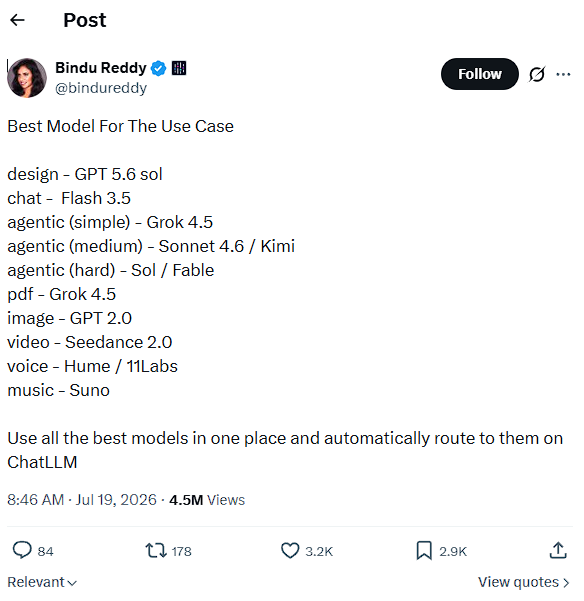Click the Bindu Reddy display name
Image resolution: width=584 pixels, height=601 pixels.
click(101, 68)
